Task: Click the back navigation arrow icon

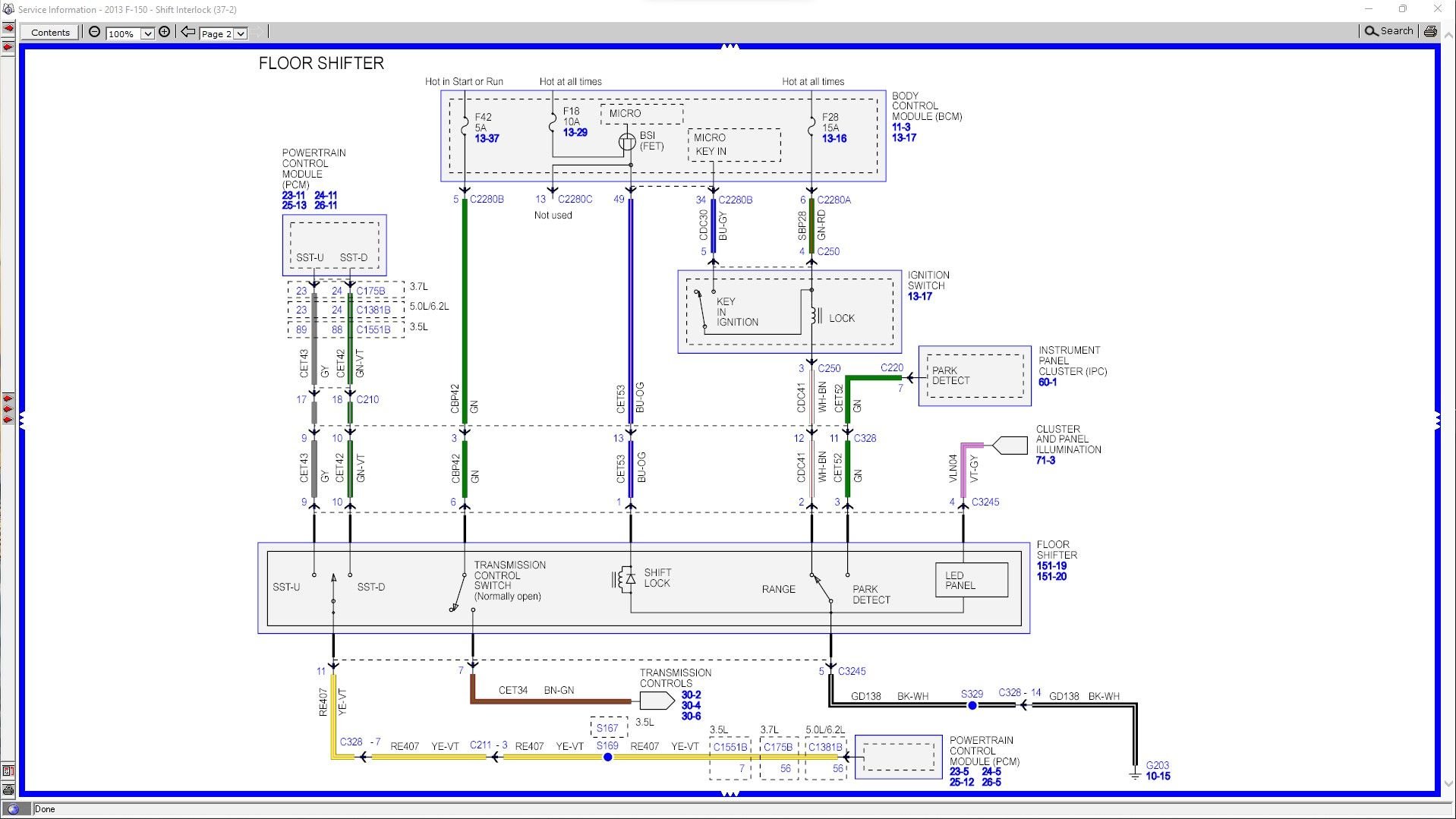Action: click(188, 32)
